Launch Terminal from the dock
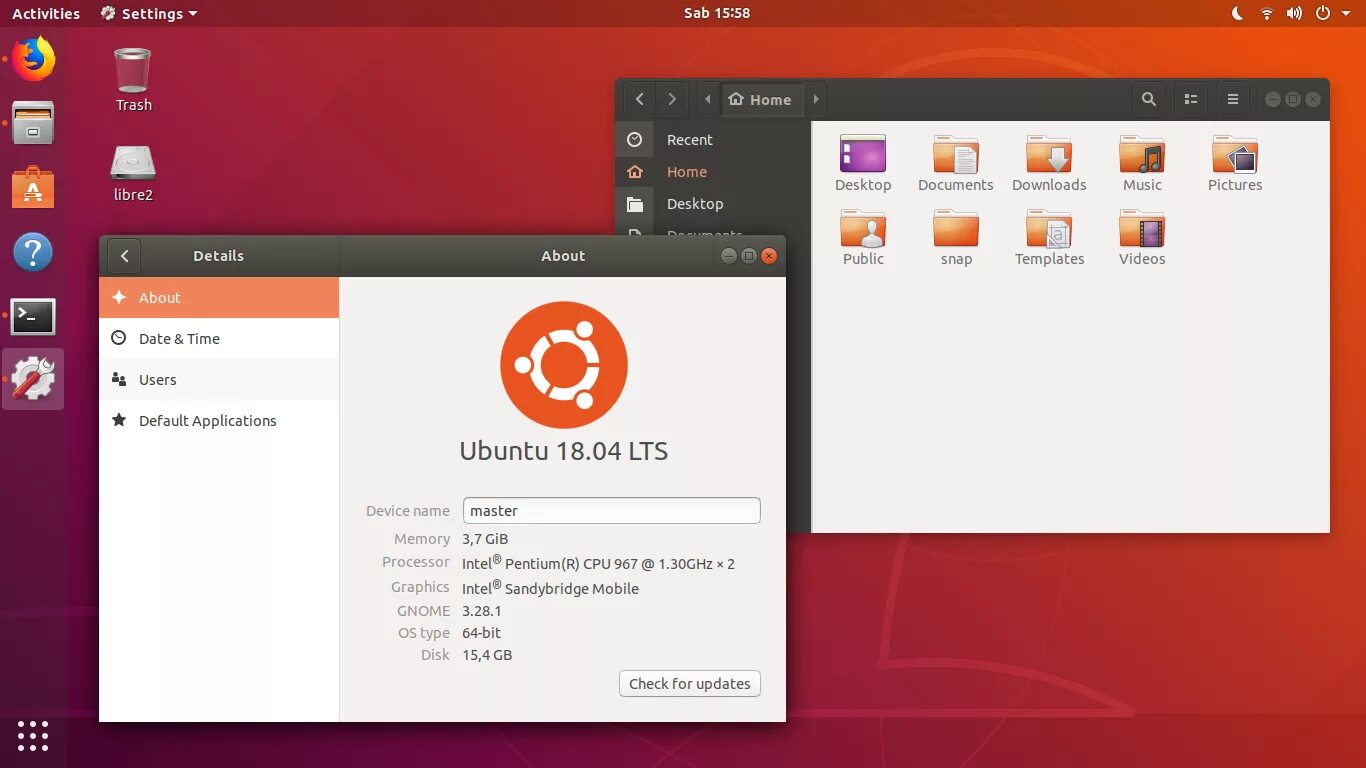Image resolution: width=1366 pixels, height=768 pixels. pos(33,316)
